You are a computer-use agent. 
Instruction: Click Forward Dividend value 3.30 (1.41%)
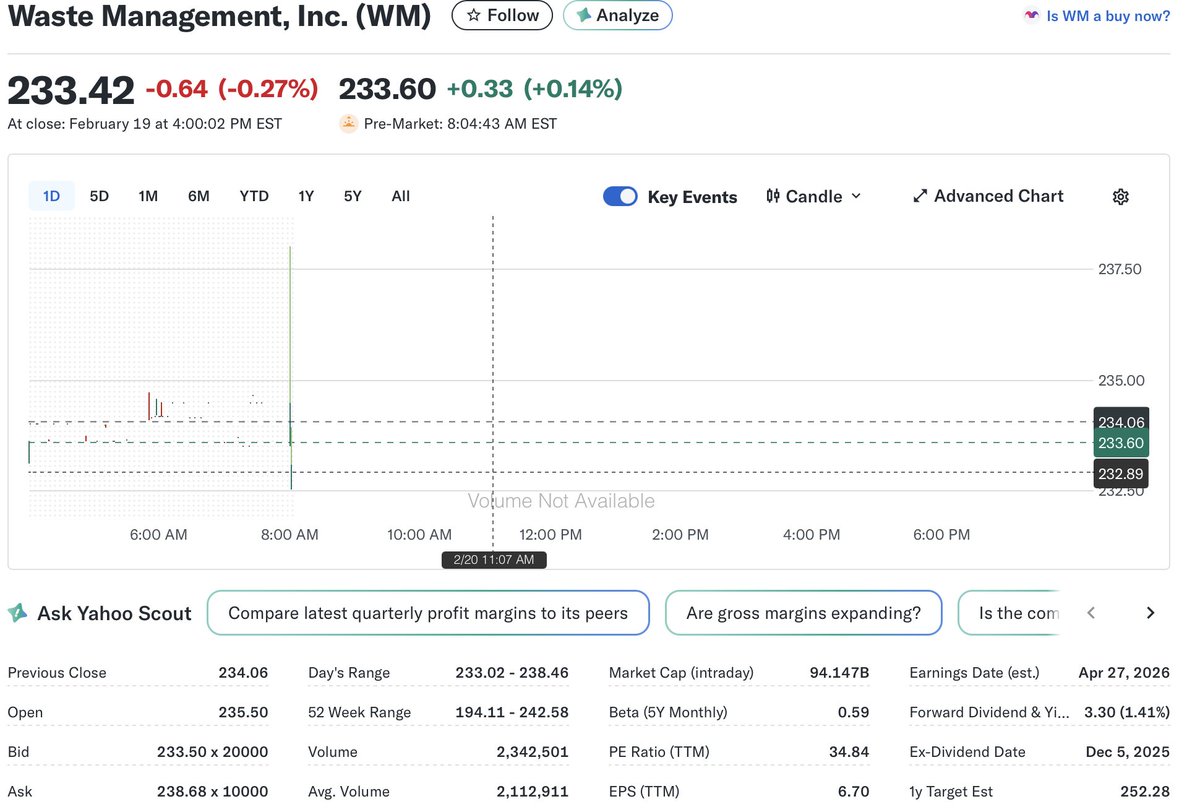(1127, 712)
